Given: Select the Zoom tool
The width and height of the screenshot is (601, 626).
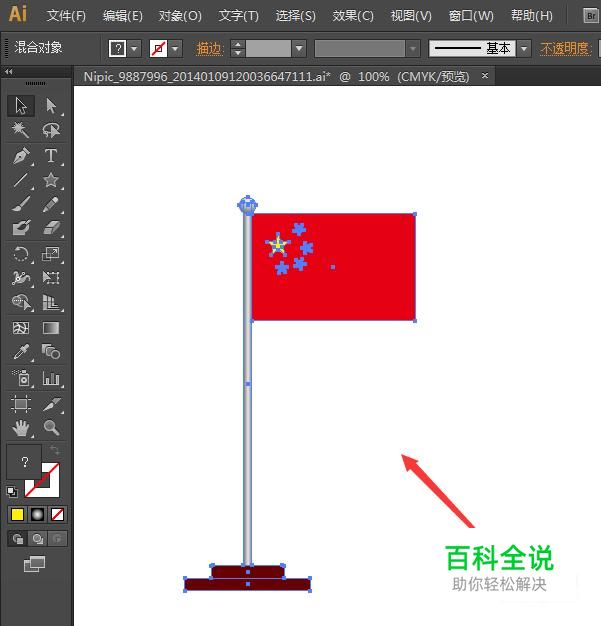Looking at the screenshot, I should (x=51, y=428).
